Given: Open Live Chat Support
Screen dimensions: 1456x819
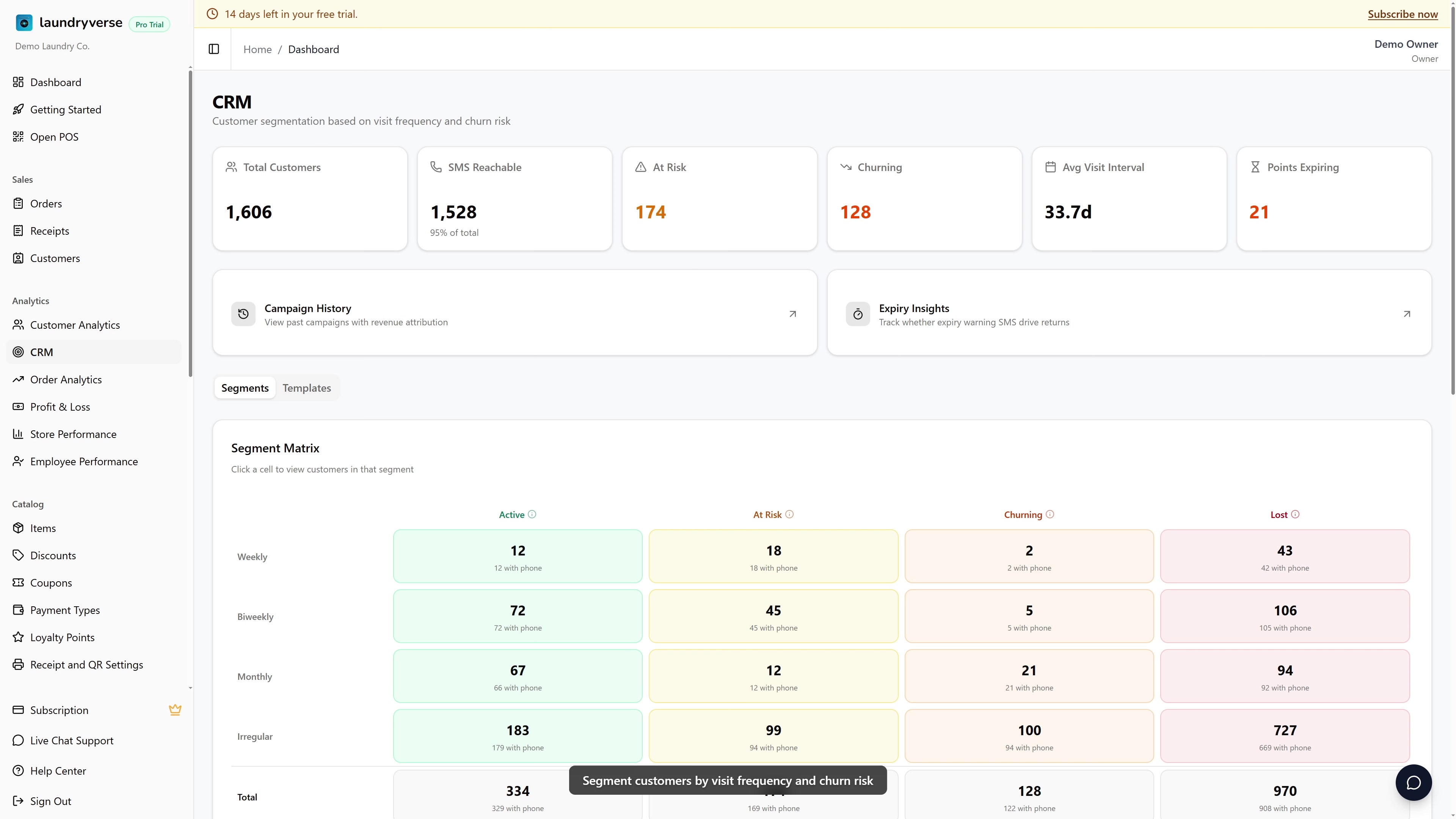Looking at the screenshot, I should tap(94, 741).
